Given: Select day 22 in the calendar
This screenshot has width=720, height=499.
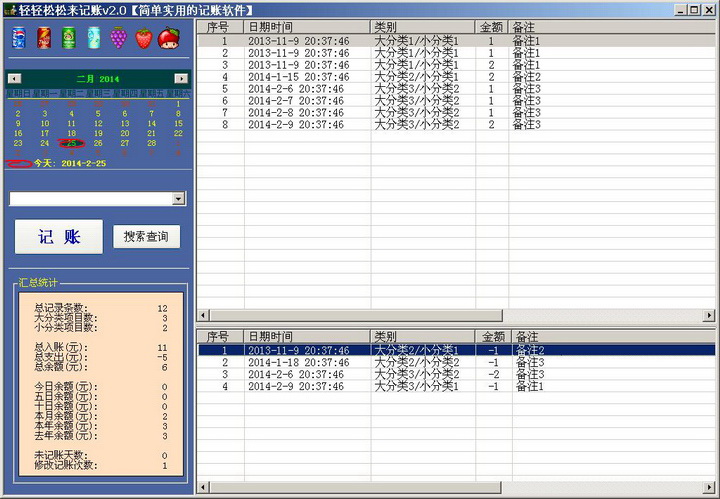Looking at the screenshot, I should (x=178, y=133).
